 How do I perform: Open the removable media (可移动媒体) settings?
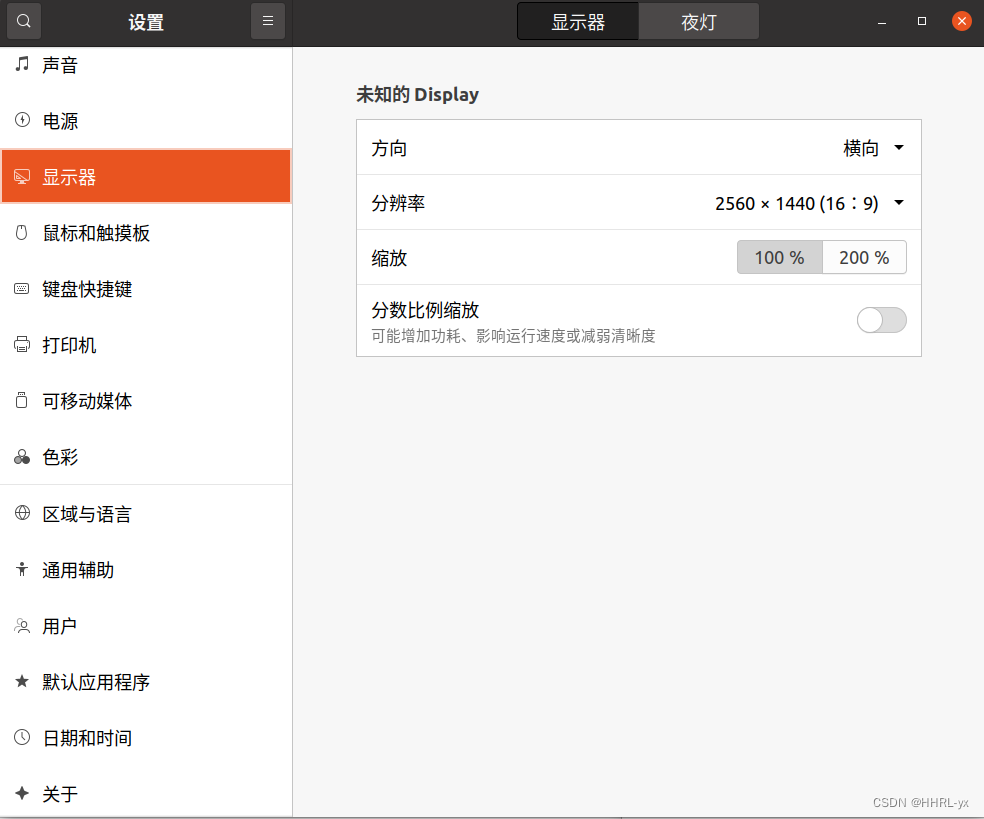tap(87, 401)
